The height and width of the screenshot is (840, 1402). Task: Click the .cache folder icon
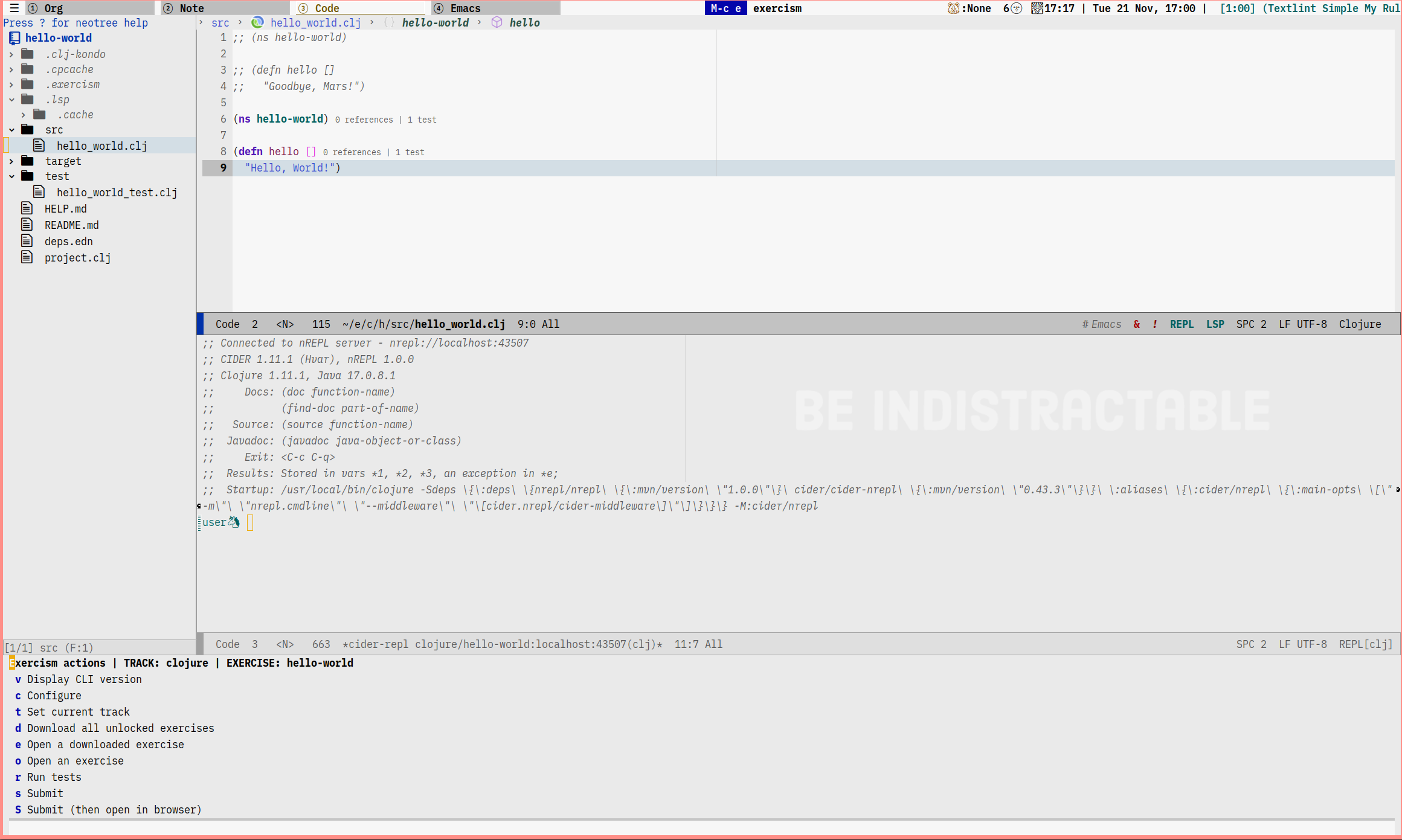point(39,114)
